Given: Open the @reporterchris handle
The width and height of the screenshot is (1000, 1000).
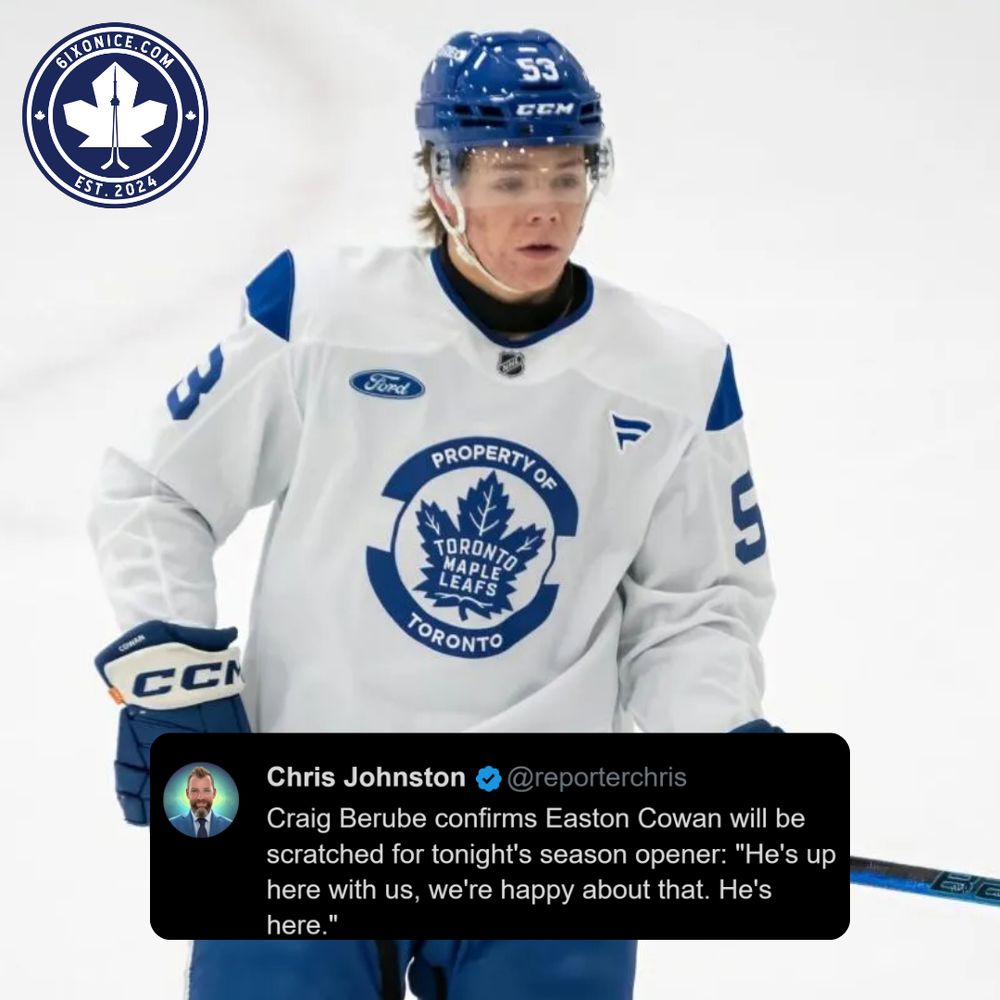Looking at the screenshot, I should tap(596, 778).
